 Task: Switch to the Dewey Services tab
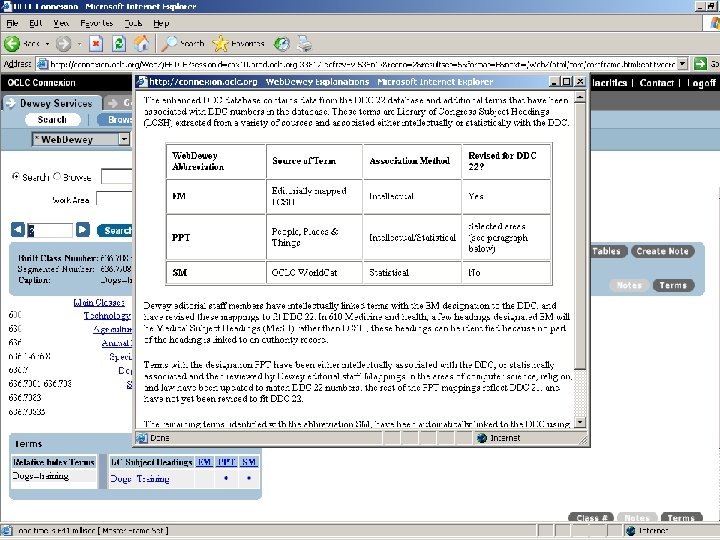click(x=51, y=103)
